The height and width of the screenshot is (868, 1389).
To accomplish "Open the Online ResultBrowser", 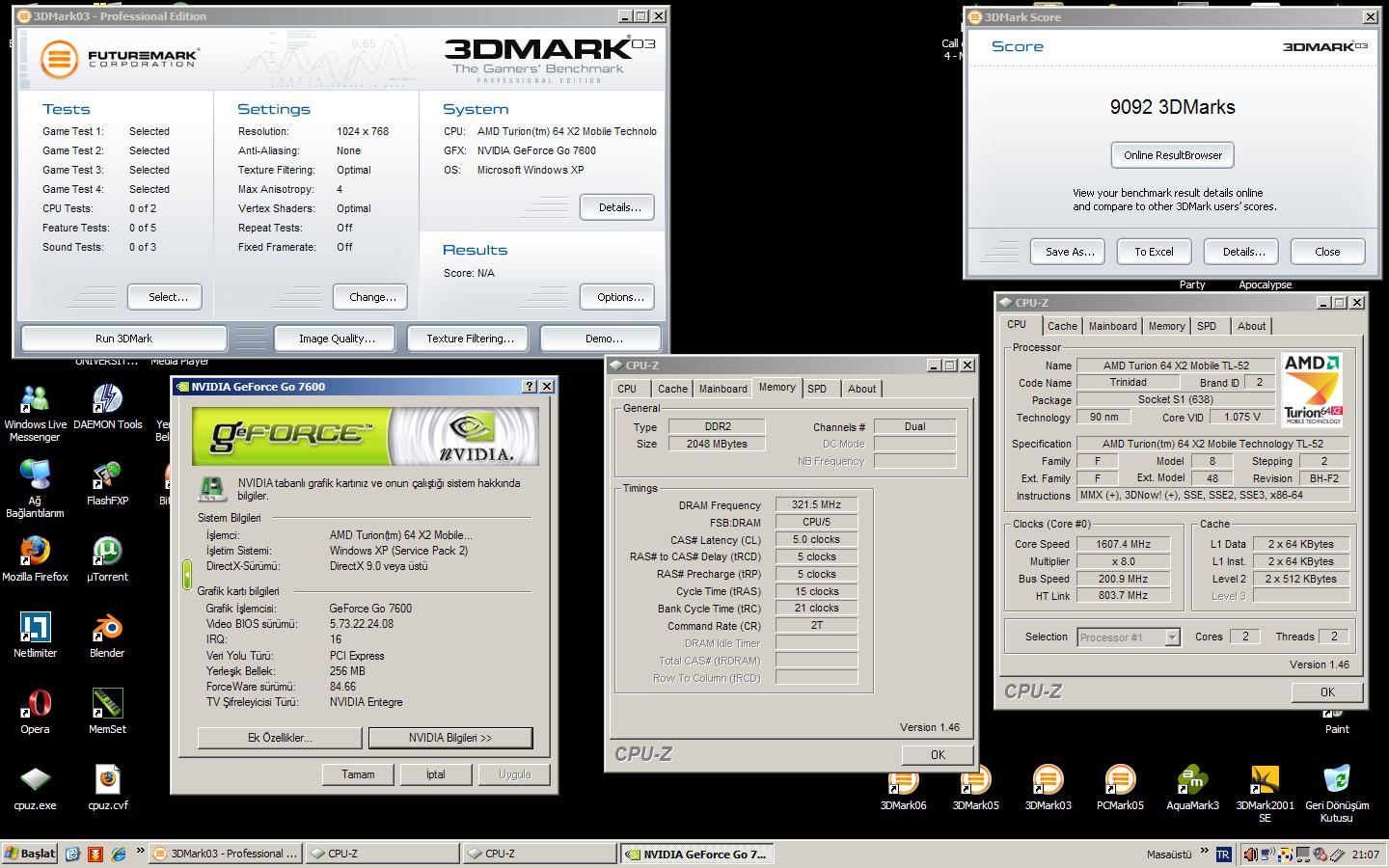I will pos(1173,155).
